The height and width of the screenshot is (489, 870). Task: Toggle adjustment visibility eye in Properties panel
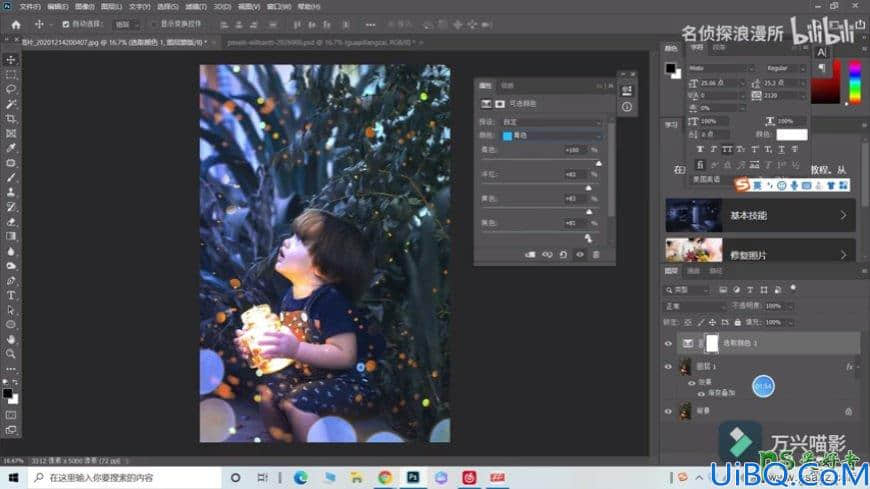click(x=580, y=254)
